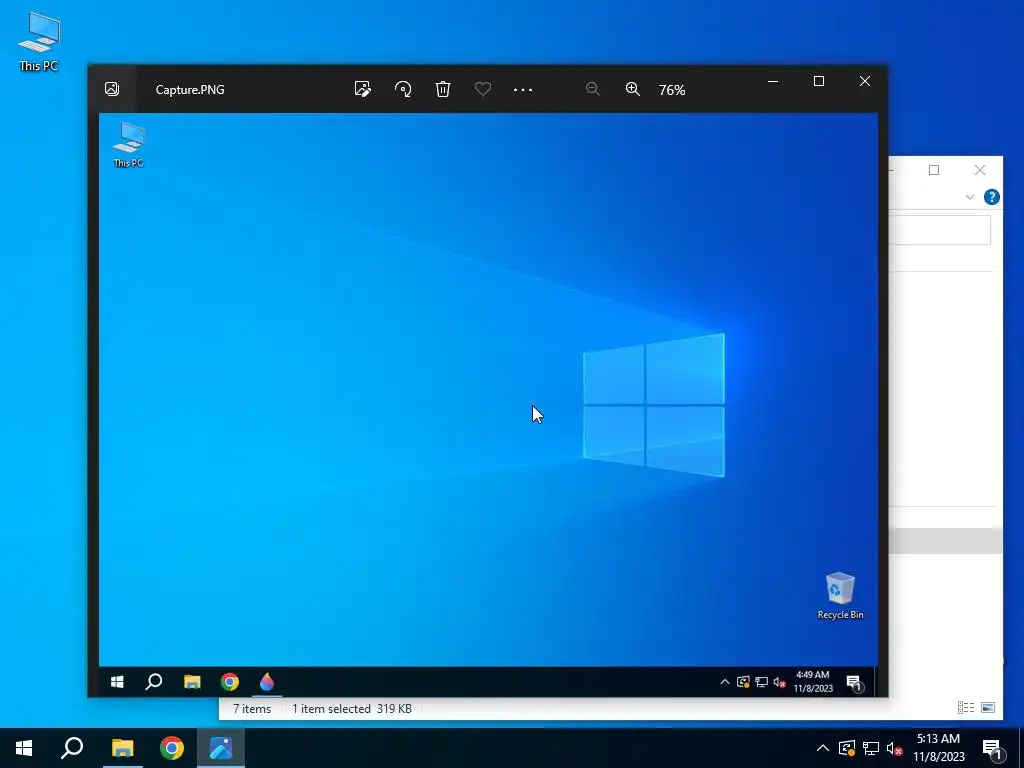This screenshot has width=1024, height=768.
Task: Click the displayed Capture.PNG image
Action: (488, 405)
